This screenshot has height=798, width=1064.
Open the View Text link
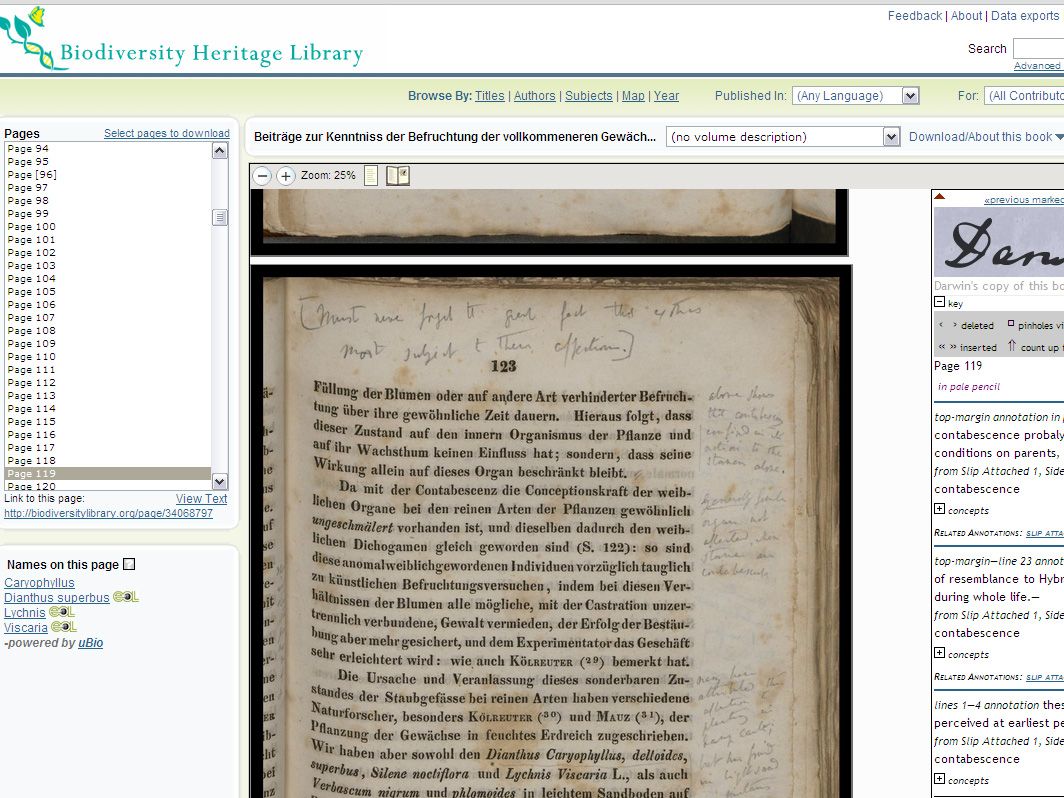pos(201,498)
